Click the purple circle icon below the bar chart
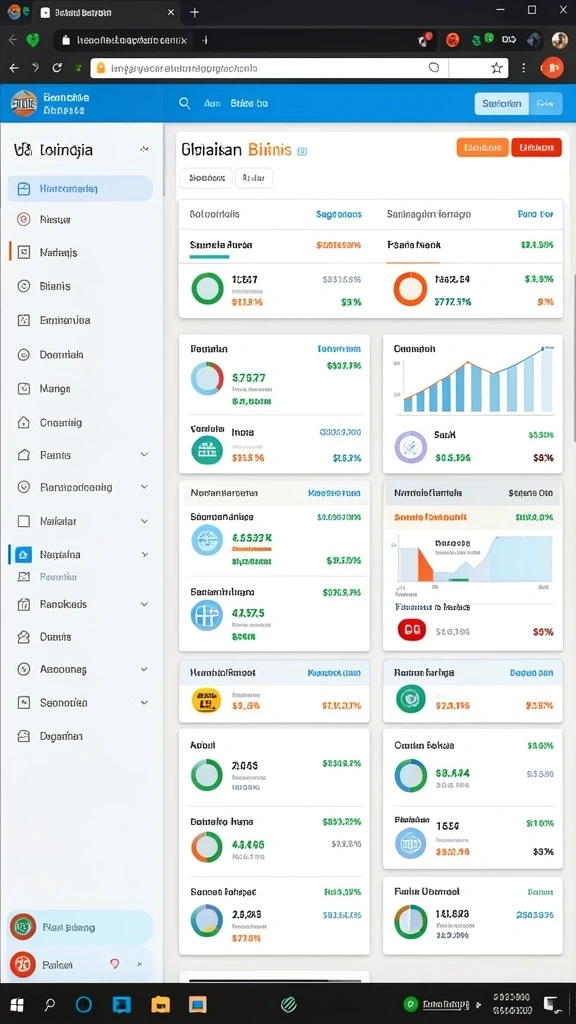The height and width of the screenshot is (1024, 576). [411, 447]
